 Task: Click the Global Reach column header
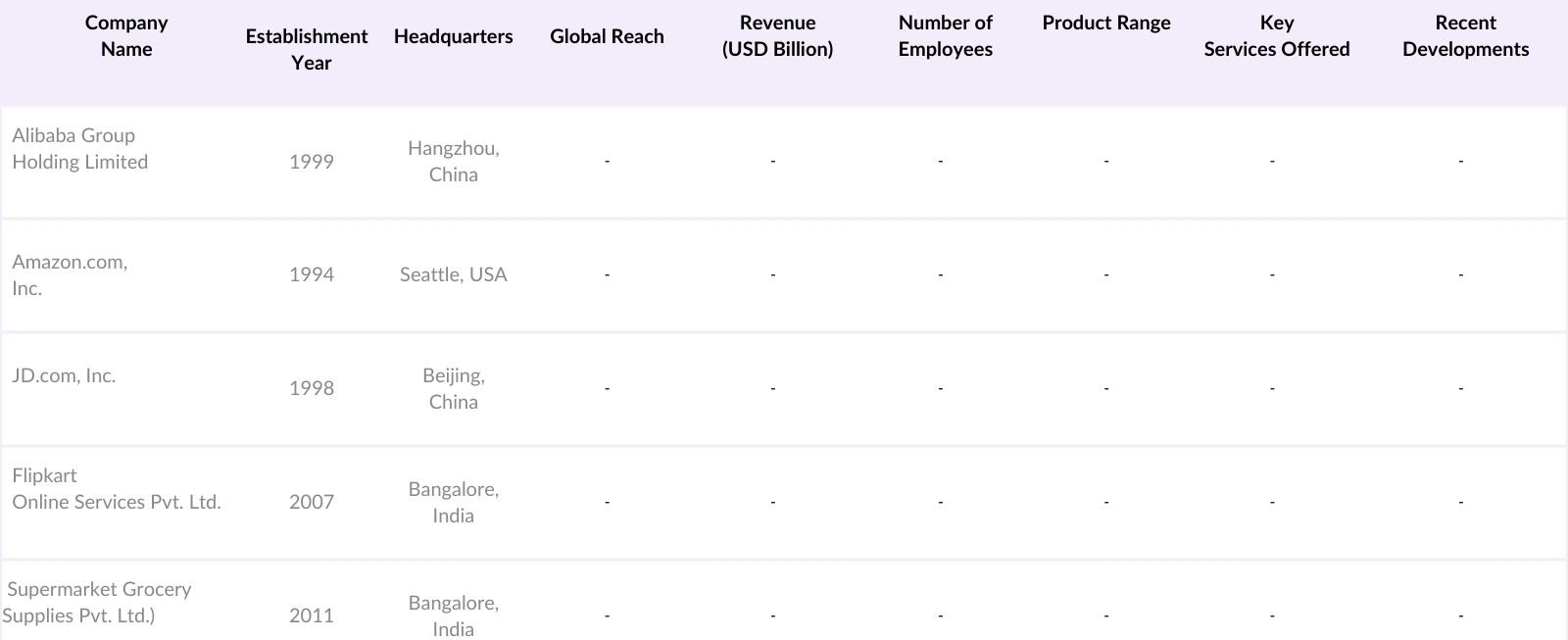(x=607, y=36)
